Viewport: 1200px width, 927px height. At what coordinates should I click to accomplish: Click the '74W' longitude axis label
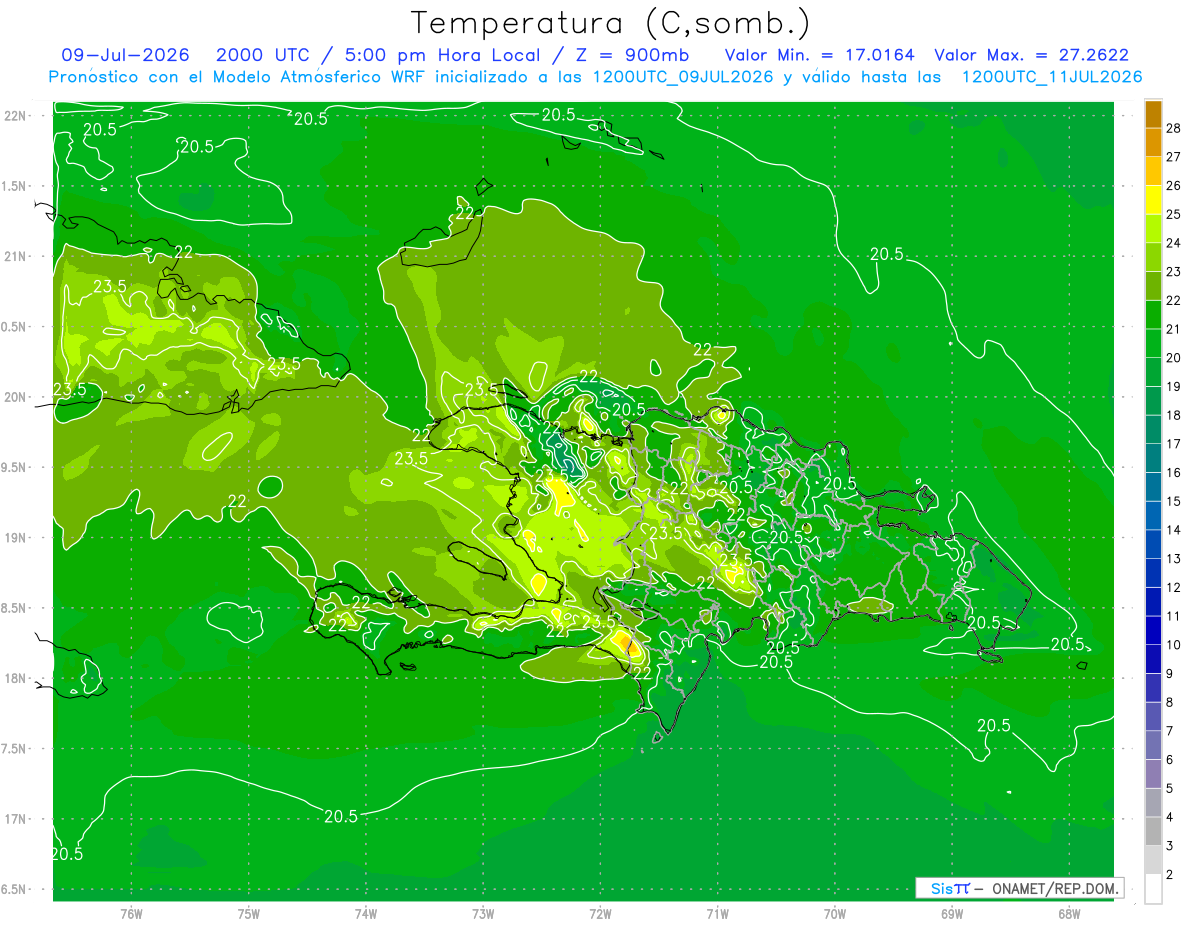(x=366, y=913)
